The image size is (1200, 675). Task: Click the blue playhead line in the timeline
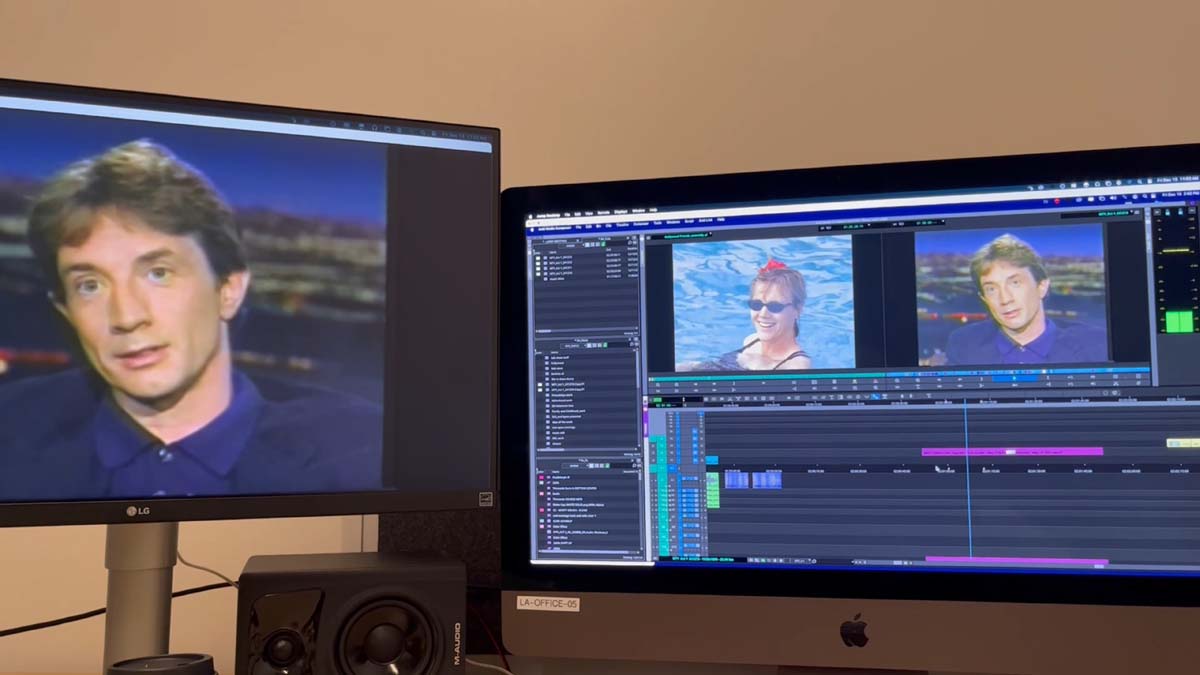[x=967, y=480]
